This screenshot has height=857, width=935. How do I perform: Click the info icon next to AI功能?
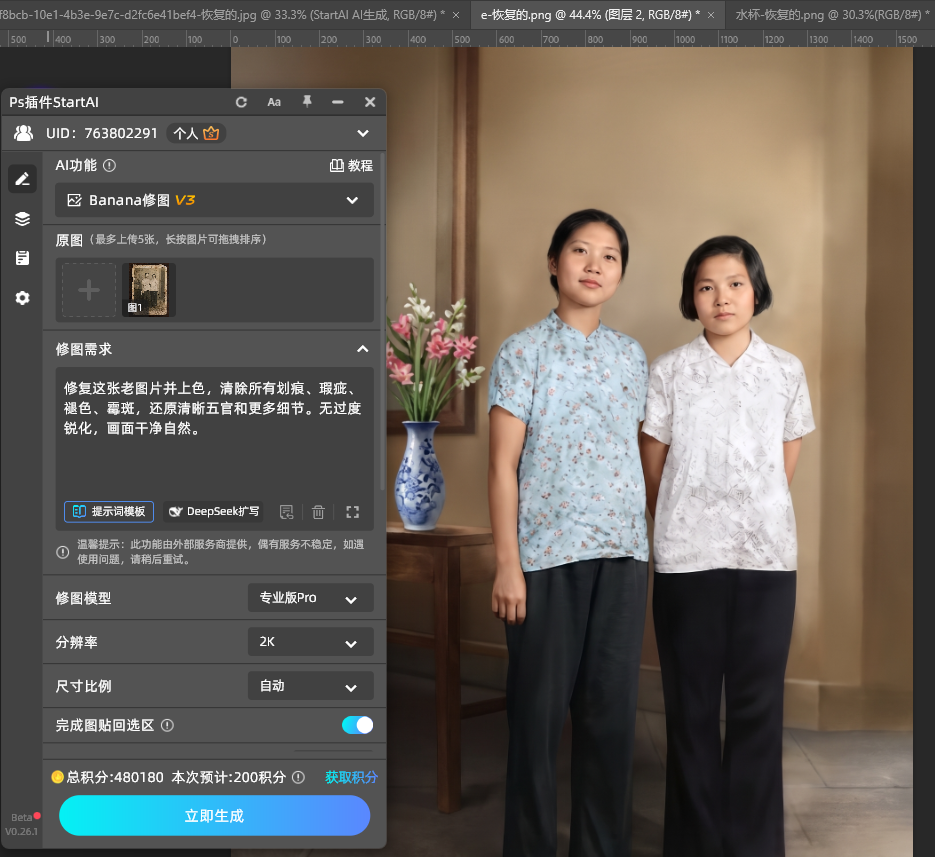(109, 165)
